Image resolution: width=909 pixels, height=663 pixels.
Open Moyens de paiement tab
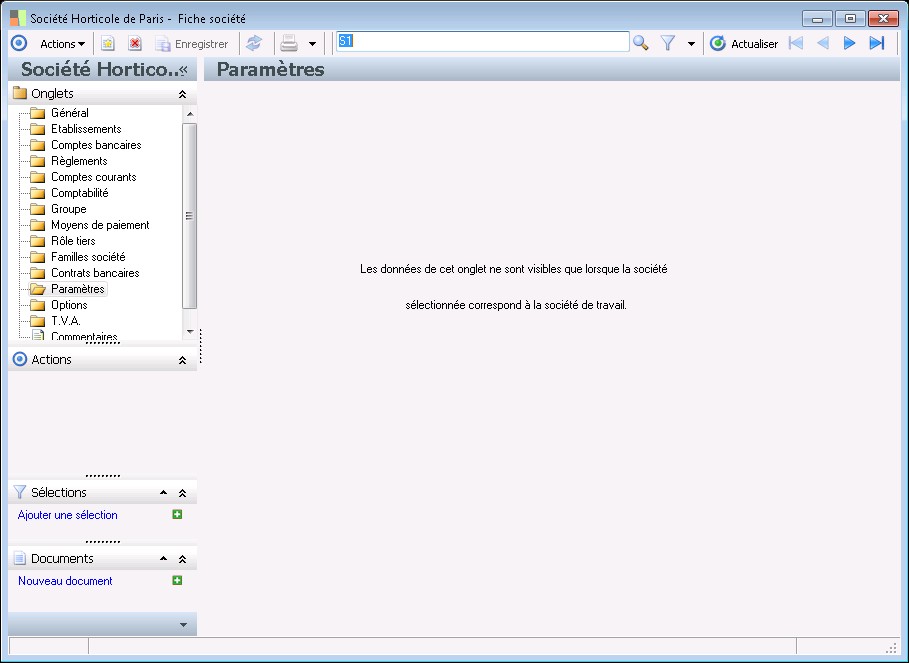[100, 225]
